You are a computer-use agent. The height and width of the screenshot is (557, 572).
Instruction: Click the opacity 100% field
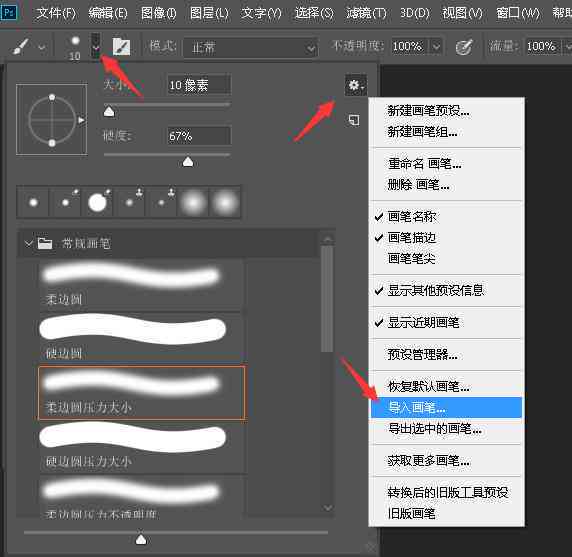click(x=408, y=46)
